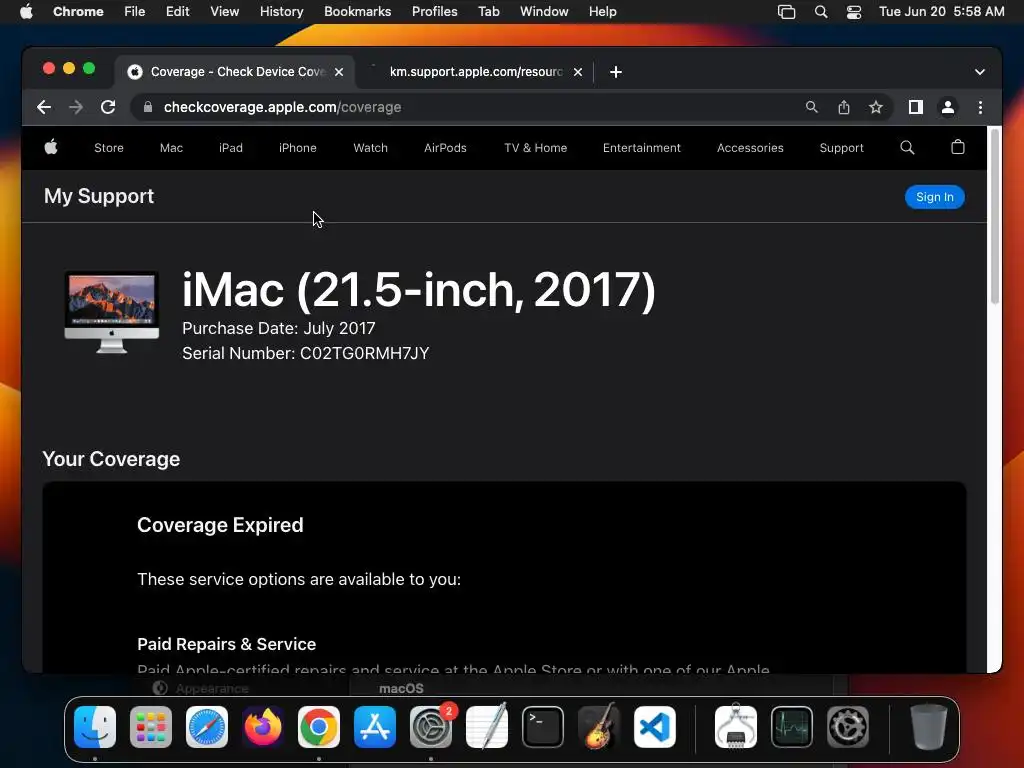Reload the coverage page
The height and width of the screenshot is (768, 1024).
click(108, 107)
